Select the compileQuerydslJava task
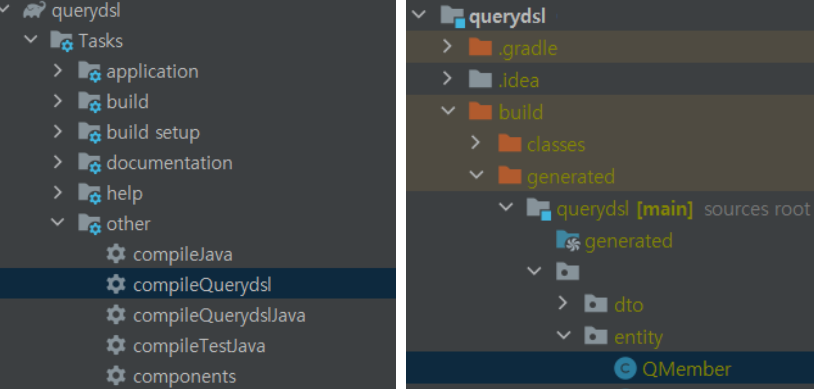Image resolution: width=814 pixels, height=389 pixels. pos(219,315)
